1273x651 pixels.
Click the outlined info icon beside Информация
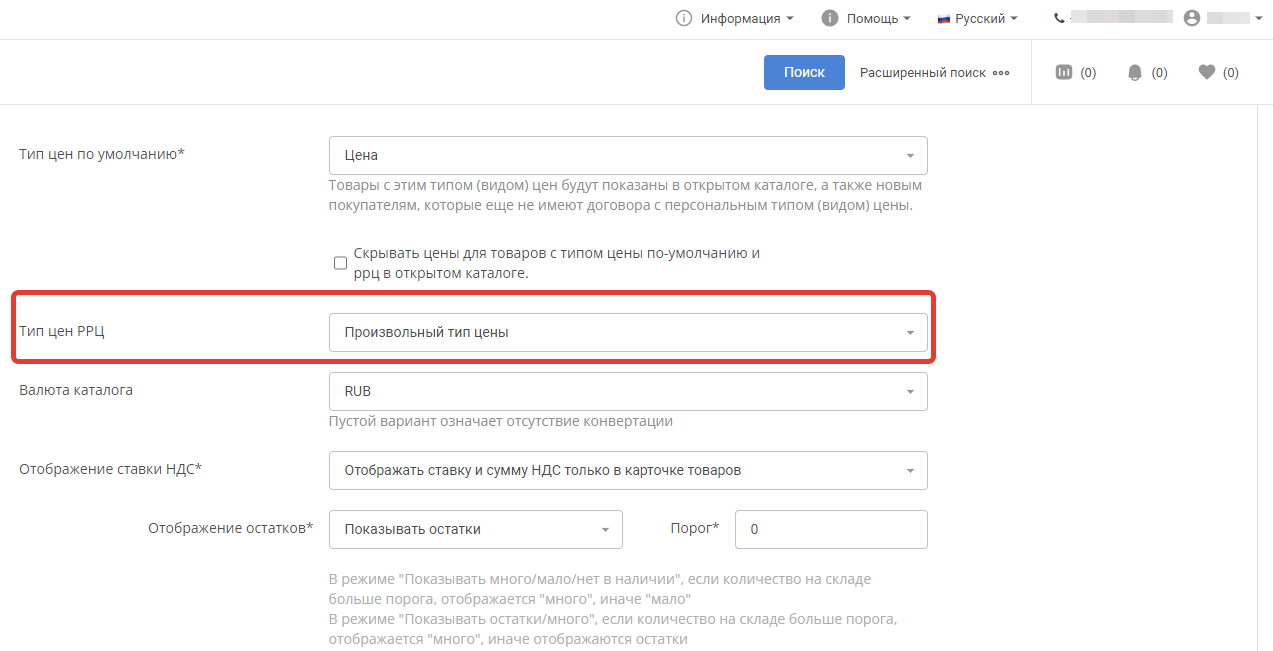(x=684, y=18)
